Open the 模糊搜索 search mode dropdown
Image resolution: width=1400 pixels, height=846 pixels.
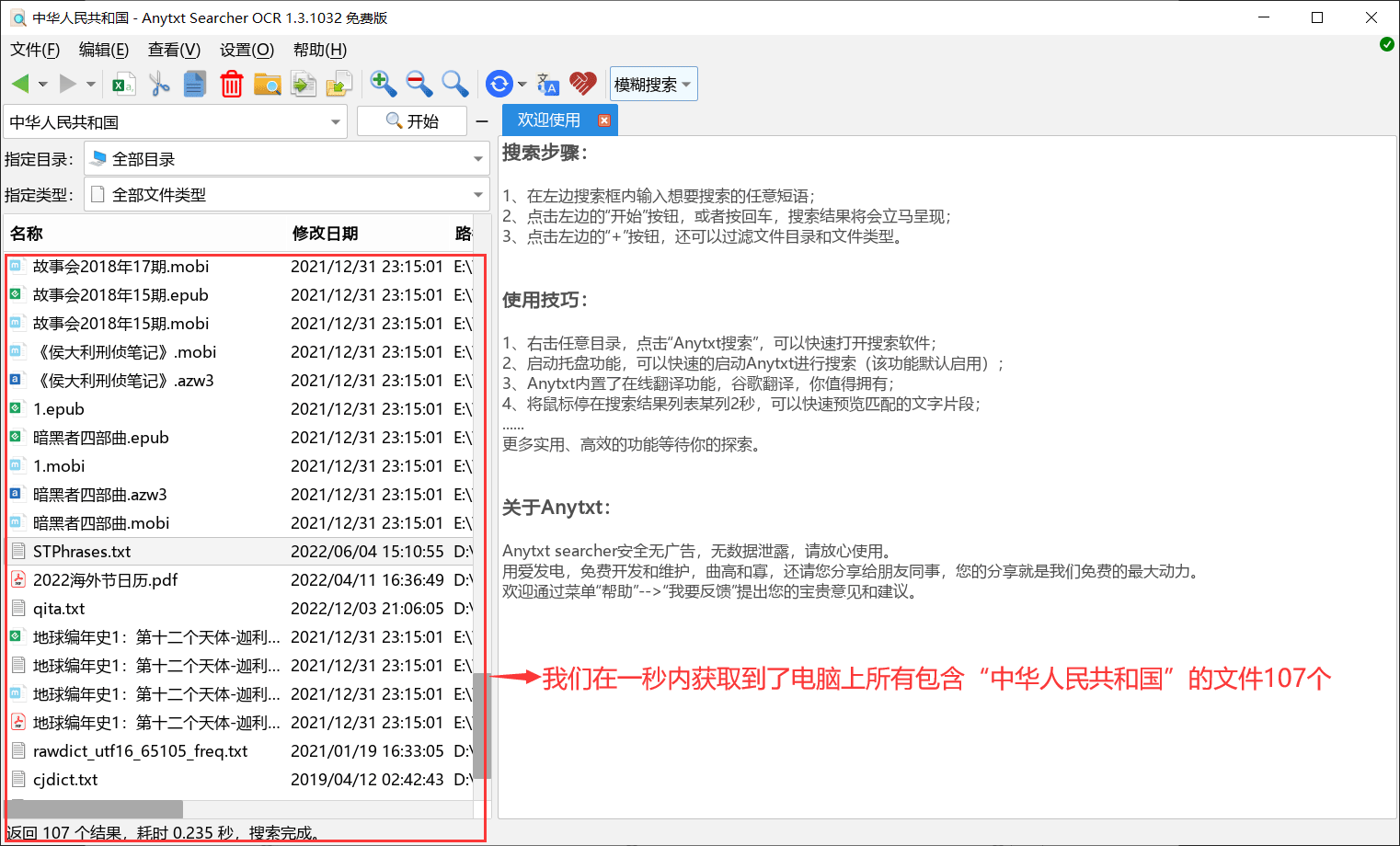[x=653, y=85]
